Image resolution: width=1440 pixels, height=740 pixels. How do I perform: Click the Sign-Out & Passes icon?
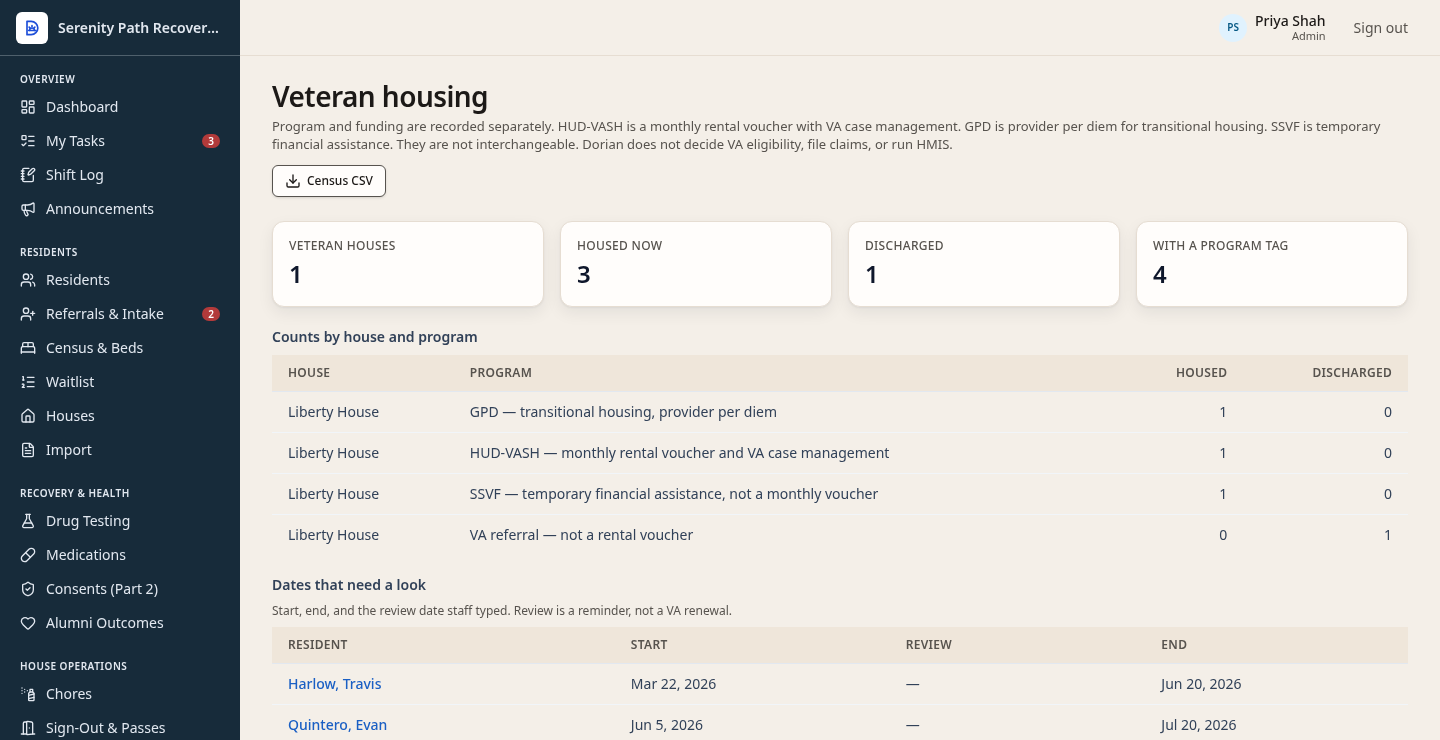point(28,728)
